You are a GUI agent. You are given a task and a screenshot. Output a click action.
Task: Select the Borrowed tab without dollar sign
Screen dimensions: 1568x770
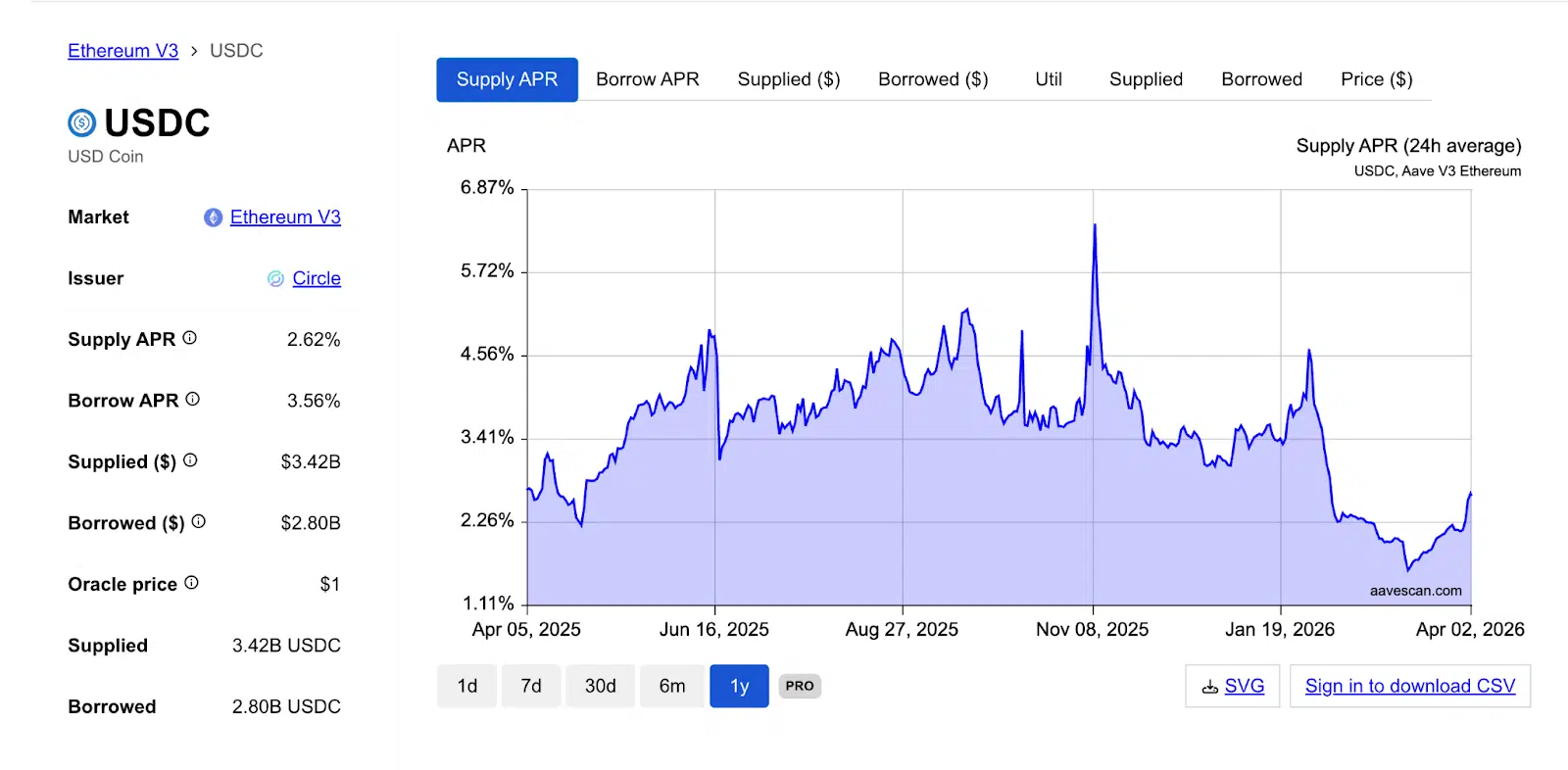click(1261, 79)
